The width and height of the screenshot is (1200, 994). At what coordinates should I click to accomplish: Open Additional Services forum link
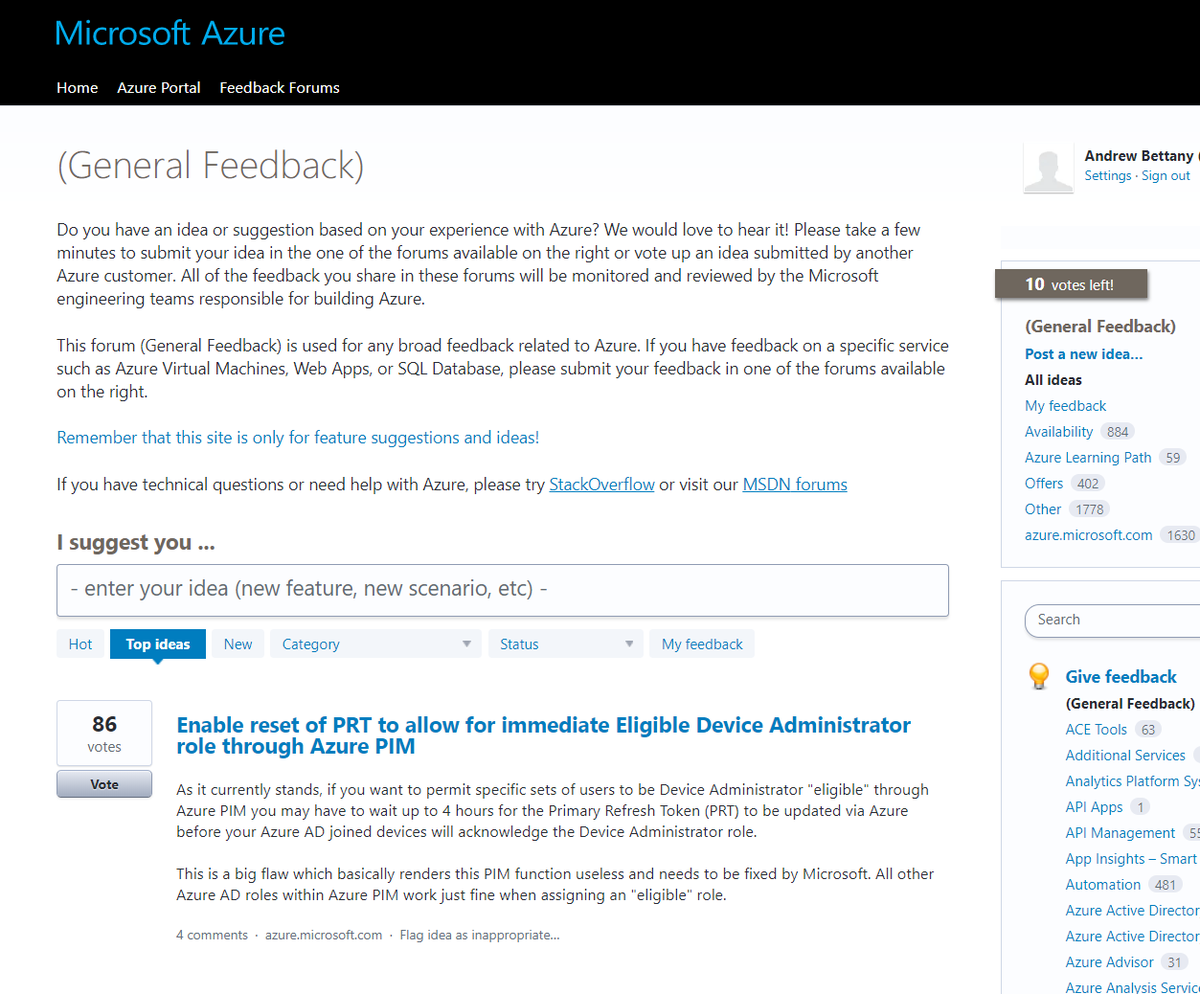click(x=1126, y=756)
